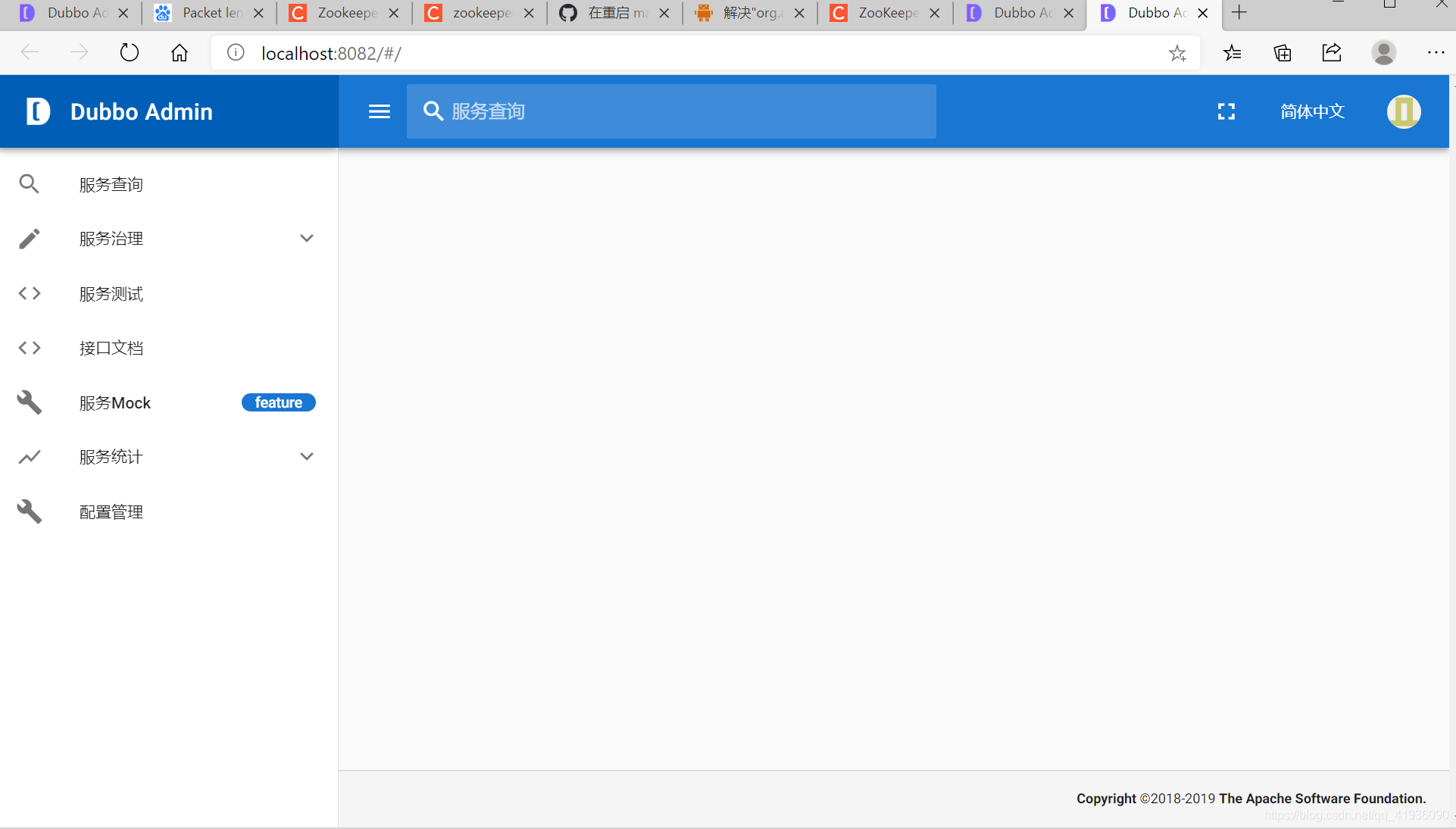
Task: Select 服务测试 in the sidebar
Action: point(111,293)
